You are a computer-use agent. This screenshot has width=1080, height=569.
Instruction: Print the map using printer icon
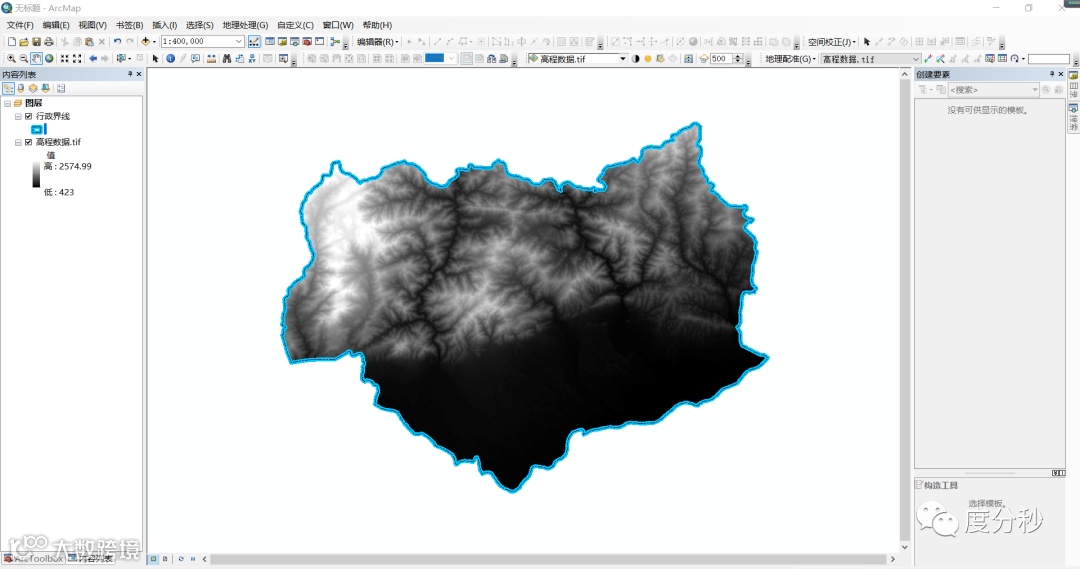49,42
